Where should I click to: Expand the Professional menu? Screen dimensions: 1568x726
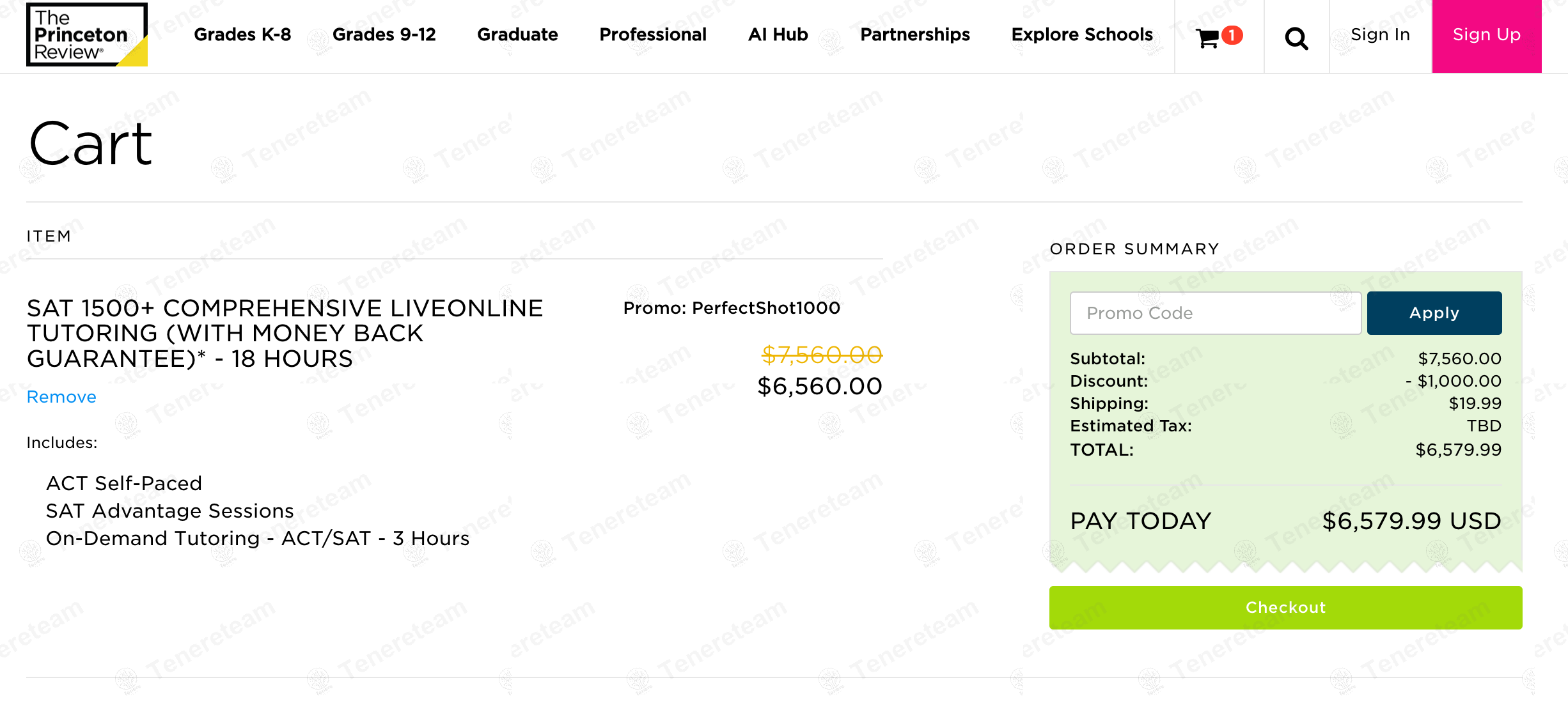click(653, 35)
